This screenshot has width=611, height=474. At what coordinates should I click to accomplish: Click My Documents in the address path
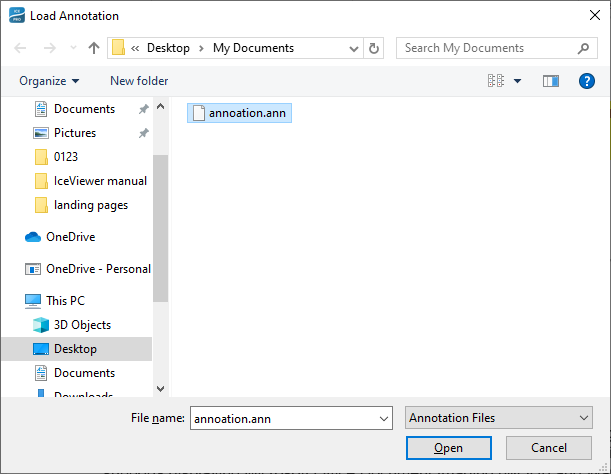point(253,48)
